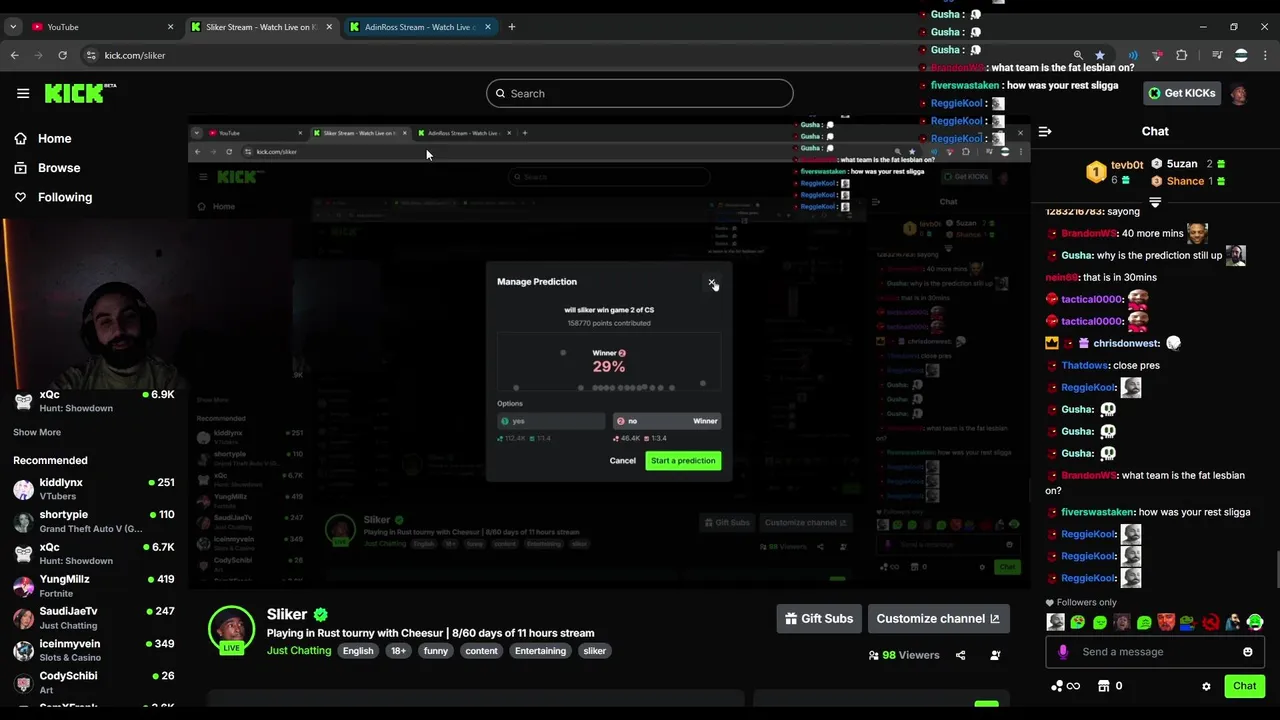Switch to the YouTube tab

pos(100,27)
